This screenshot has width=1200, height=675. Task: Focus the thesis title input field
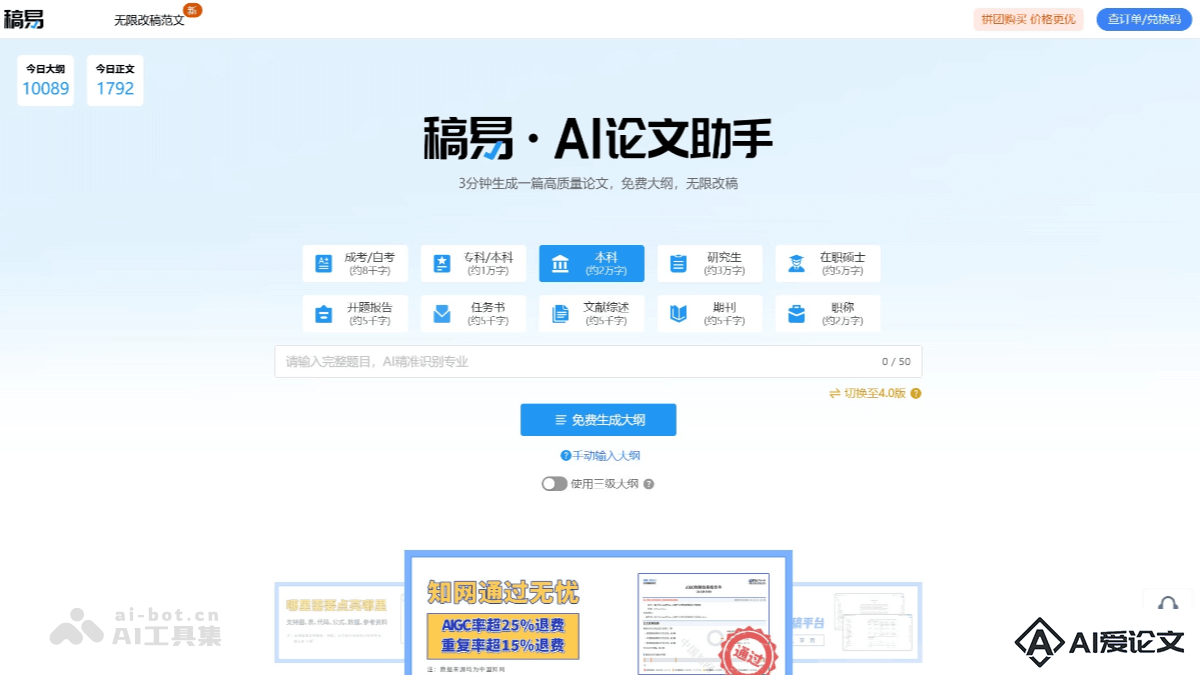pos(598,362)
